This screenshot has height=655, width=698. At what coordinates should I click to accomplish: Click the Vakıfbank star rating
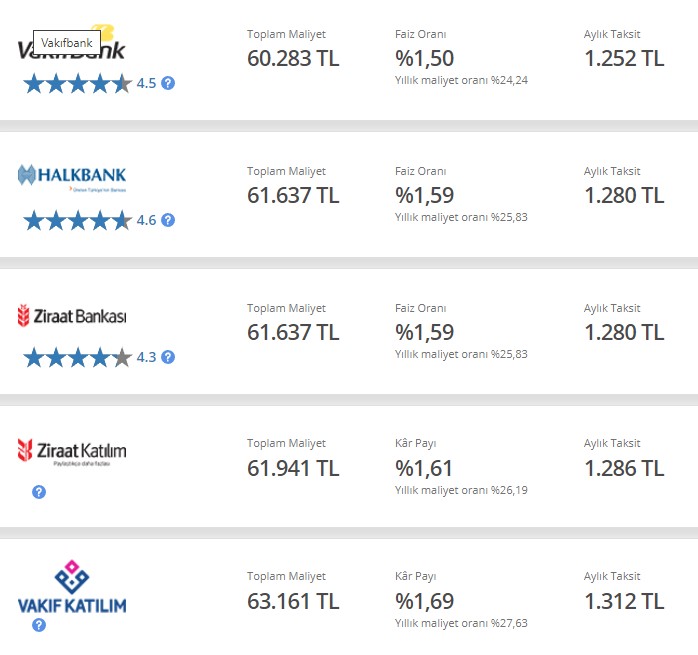click(x=78, y=83)
